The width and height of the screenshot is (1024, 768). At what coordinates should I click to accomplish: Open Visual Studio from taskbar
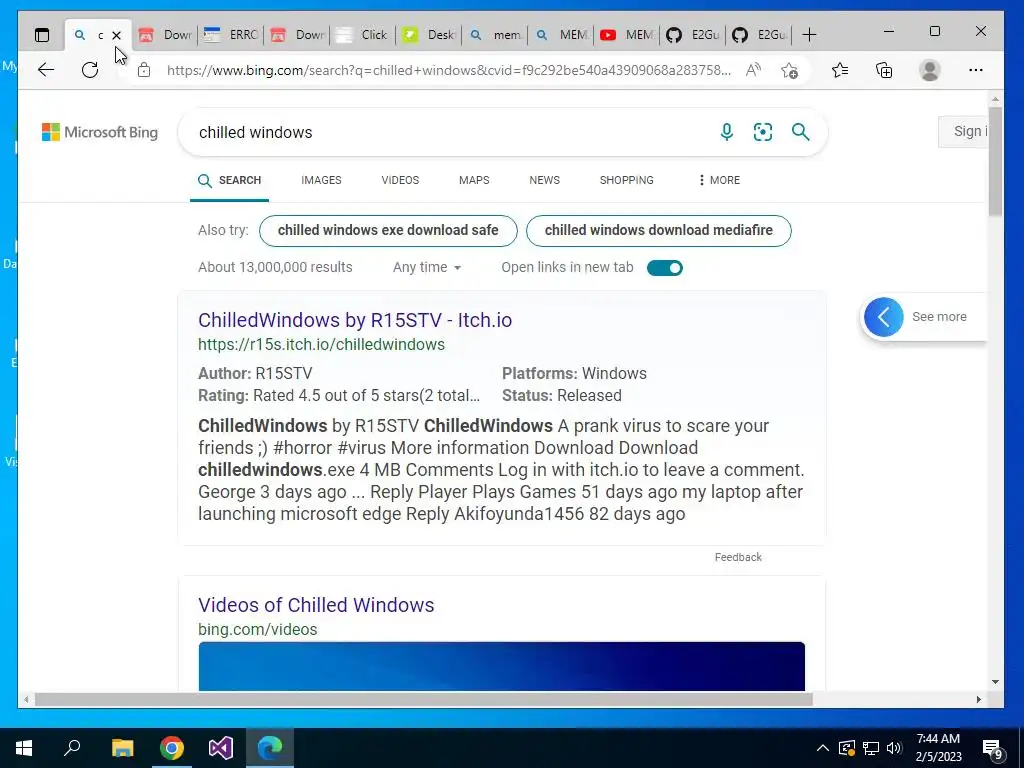coord(221,748)
